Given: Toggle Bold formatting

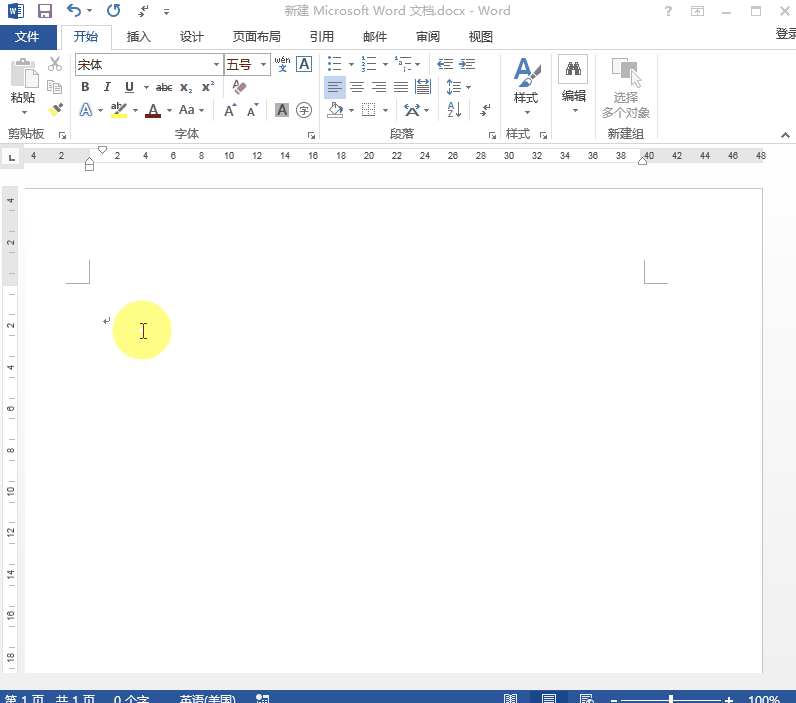Looking at the screenshot, I should tap(85, 87).
